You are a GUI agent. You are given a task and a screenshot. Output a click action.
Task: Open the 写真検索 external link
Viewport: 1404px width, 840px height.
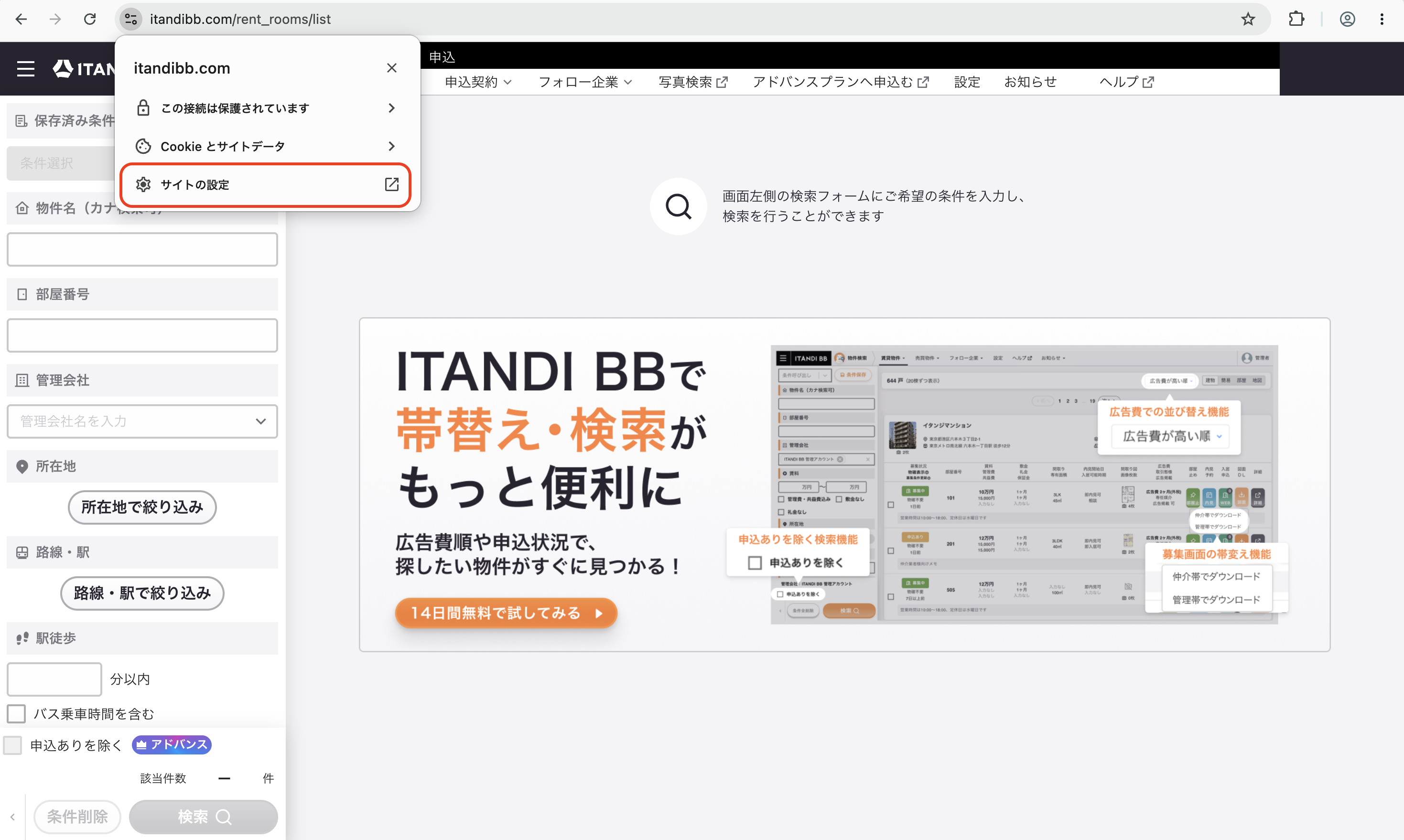pyautogui.click(x=693, y=82)
